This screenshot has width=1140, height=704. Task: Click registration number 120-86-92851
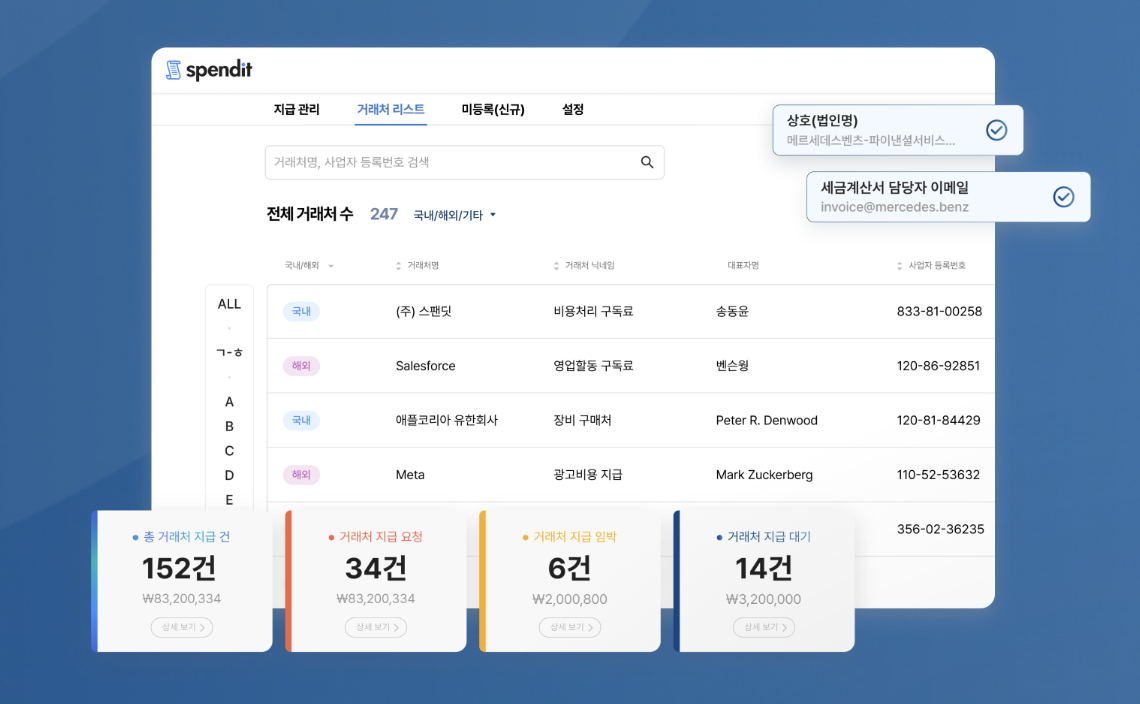pyautogui.click(x=938, y=366)
